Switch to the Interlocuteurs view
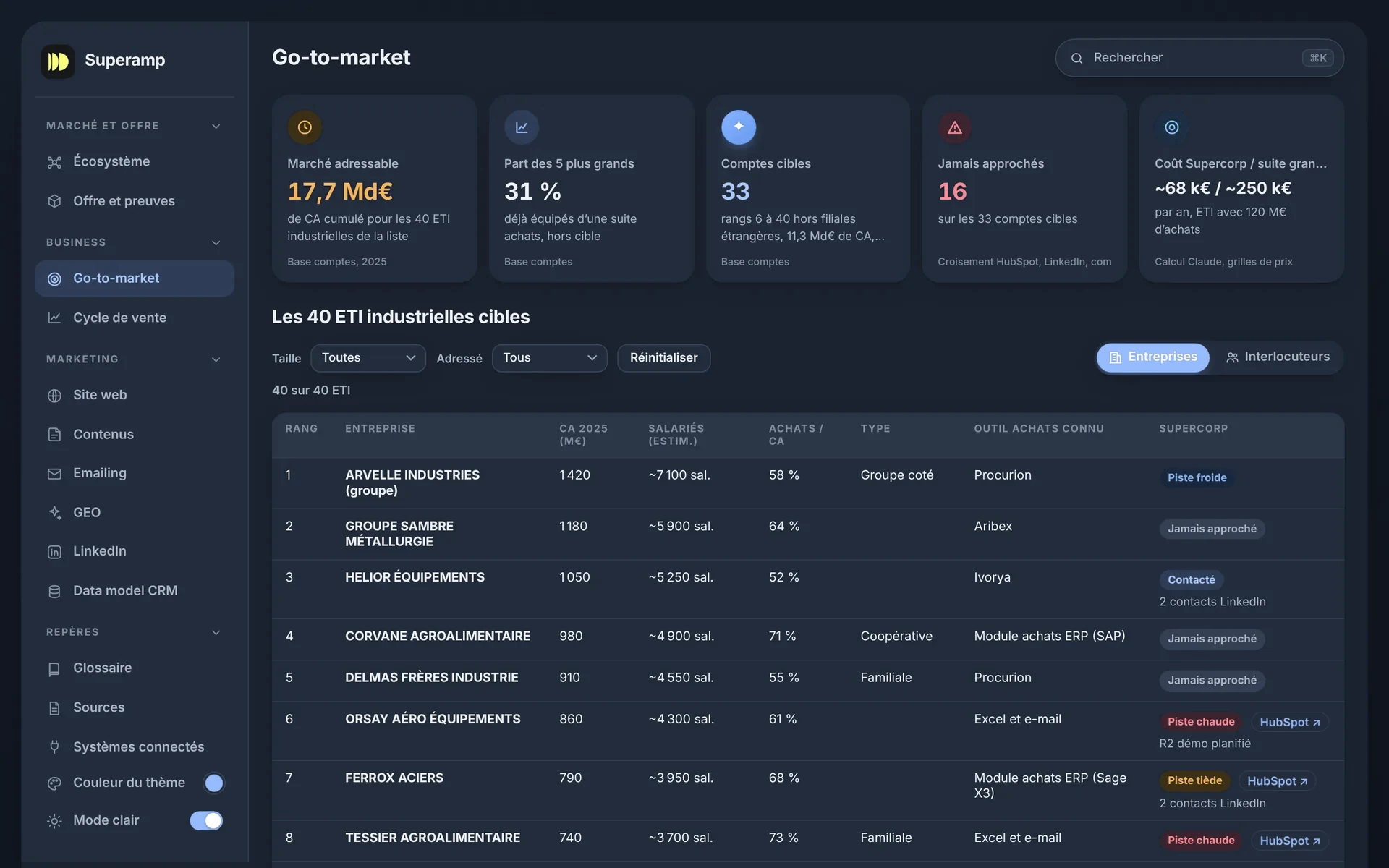 tap(1278, 357)
